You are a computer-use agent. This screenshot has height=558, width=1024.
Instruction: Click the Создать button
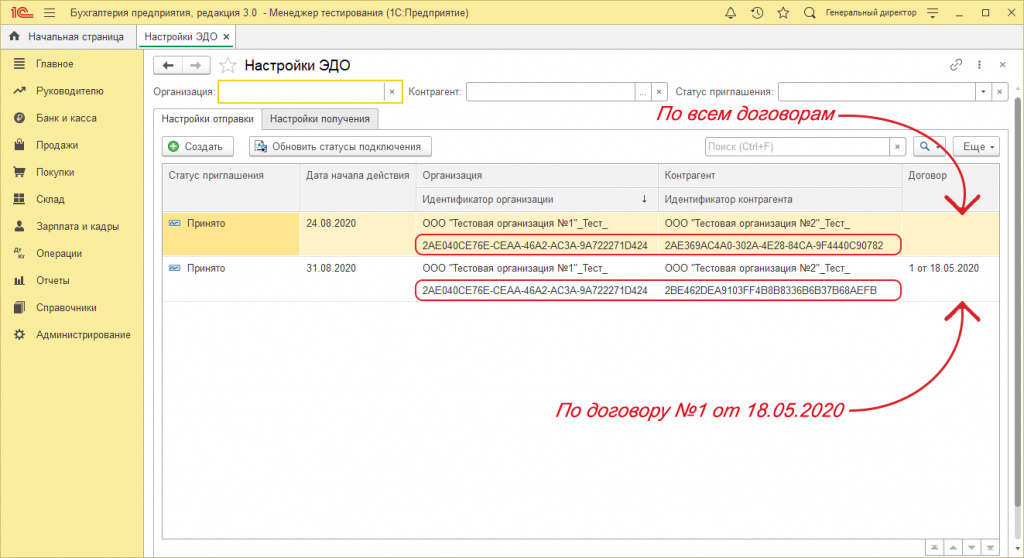tap(197, 146)
